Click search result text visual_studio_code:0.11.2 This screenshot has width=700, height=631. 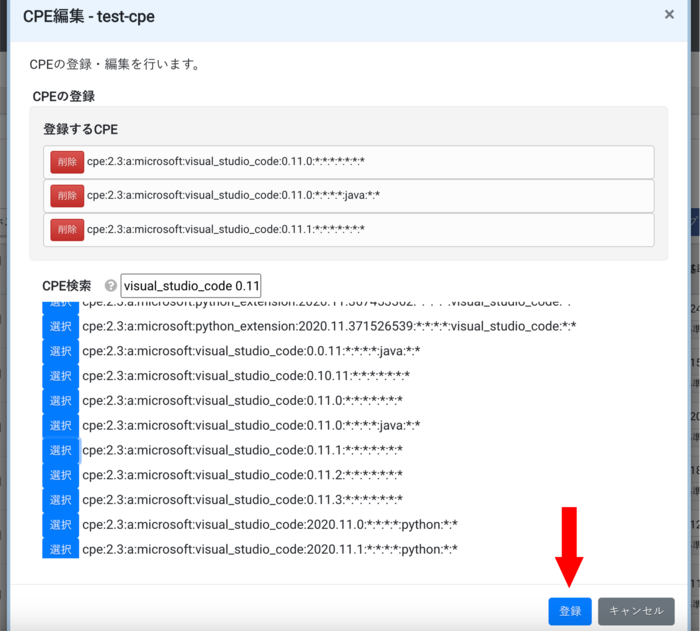click(242, 475)
